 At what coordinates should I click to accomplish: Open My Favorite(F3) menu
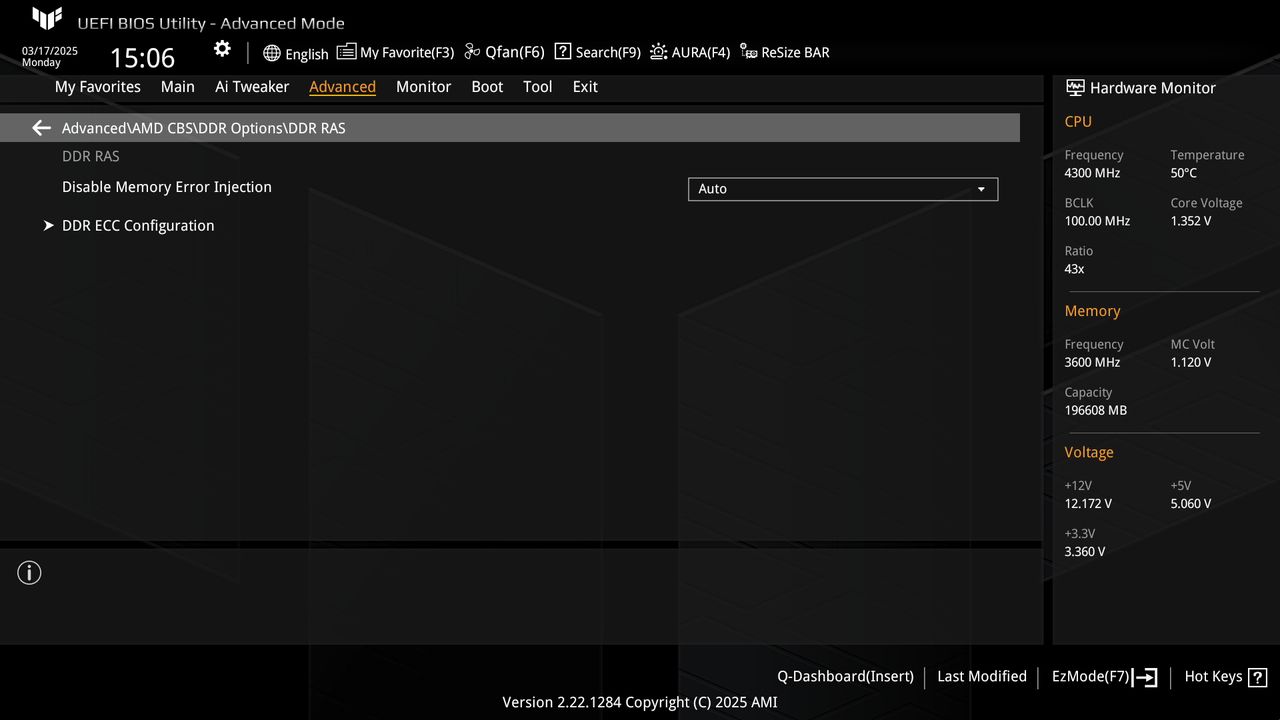click(407, 53)
